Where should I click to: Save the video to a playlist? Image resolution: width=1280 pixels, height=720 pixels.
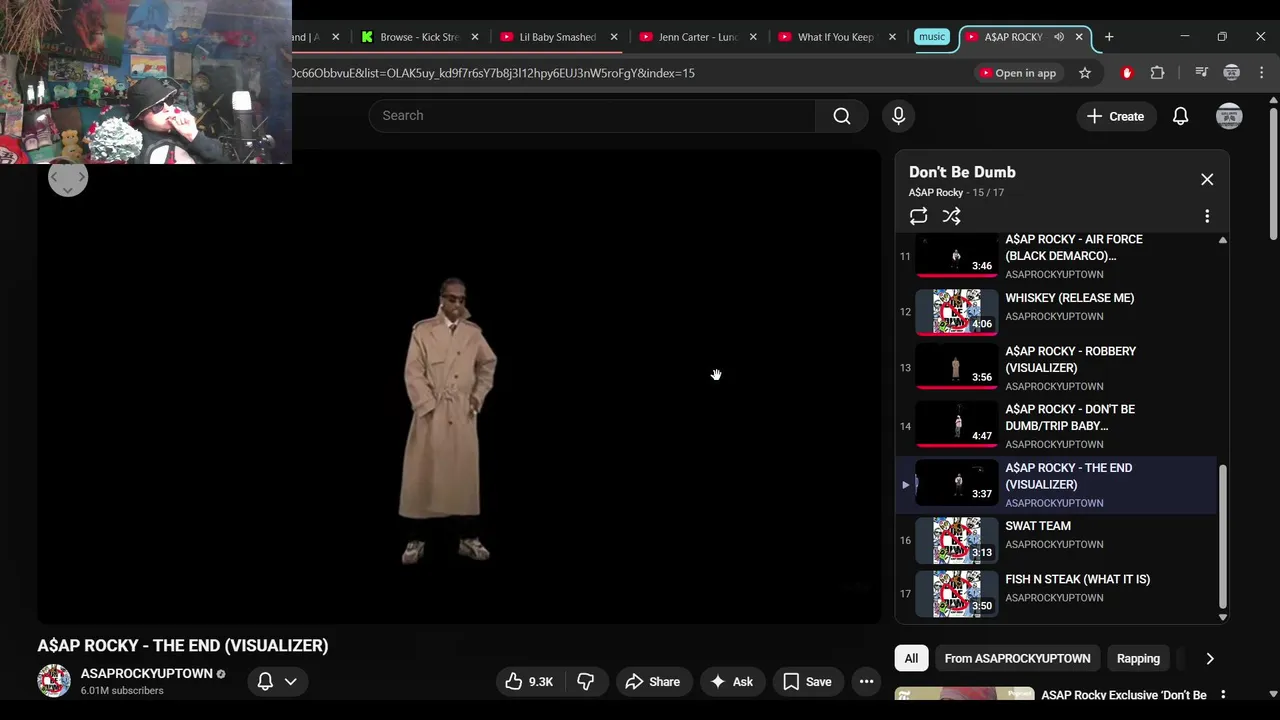[807, 682]
